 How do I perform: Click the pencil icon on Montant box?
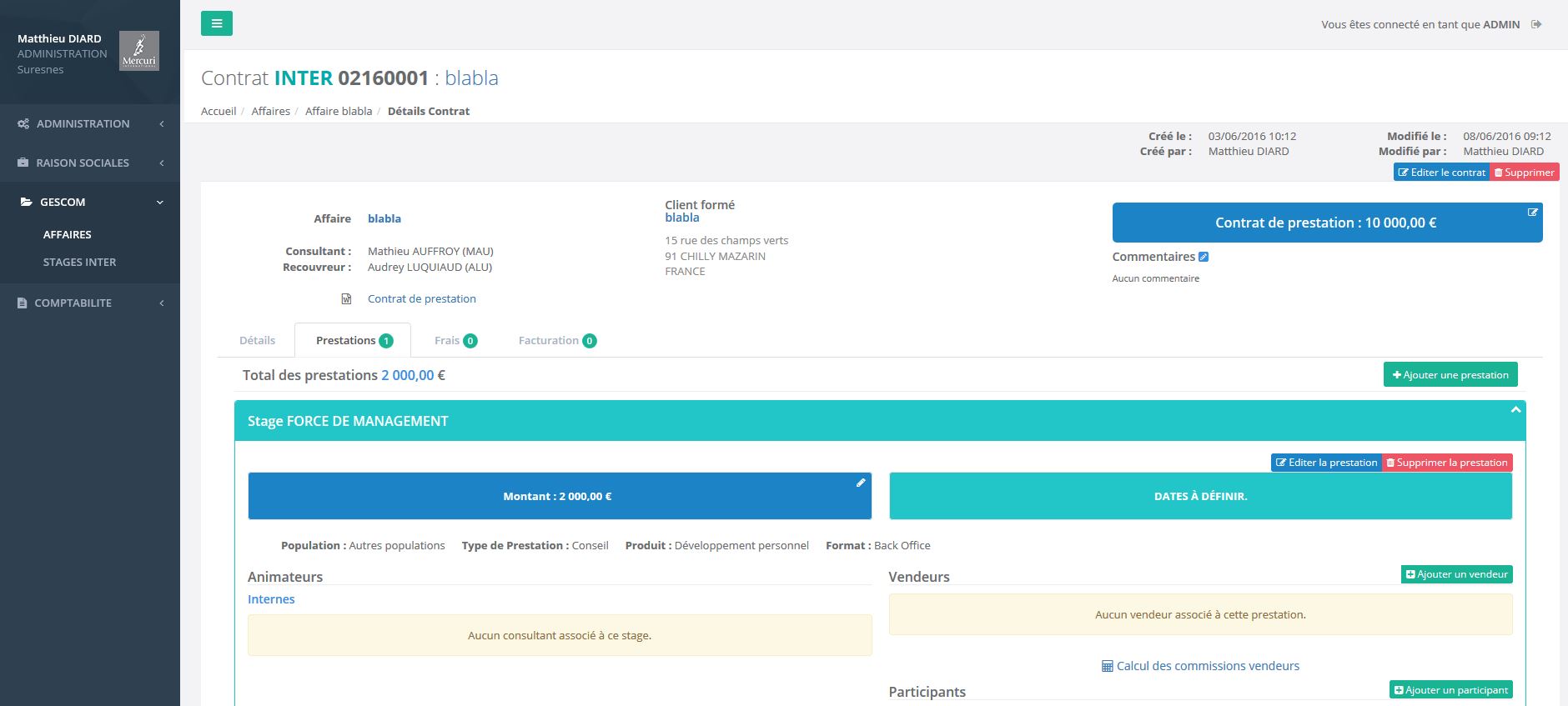coord(861,483)
